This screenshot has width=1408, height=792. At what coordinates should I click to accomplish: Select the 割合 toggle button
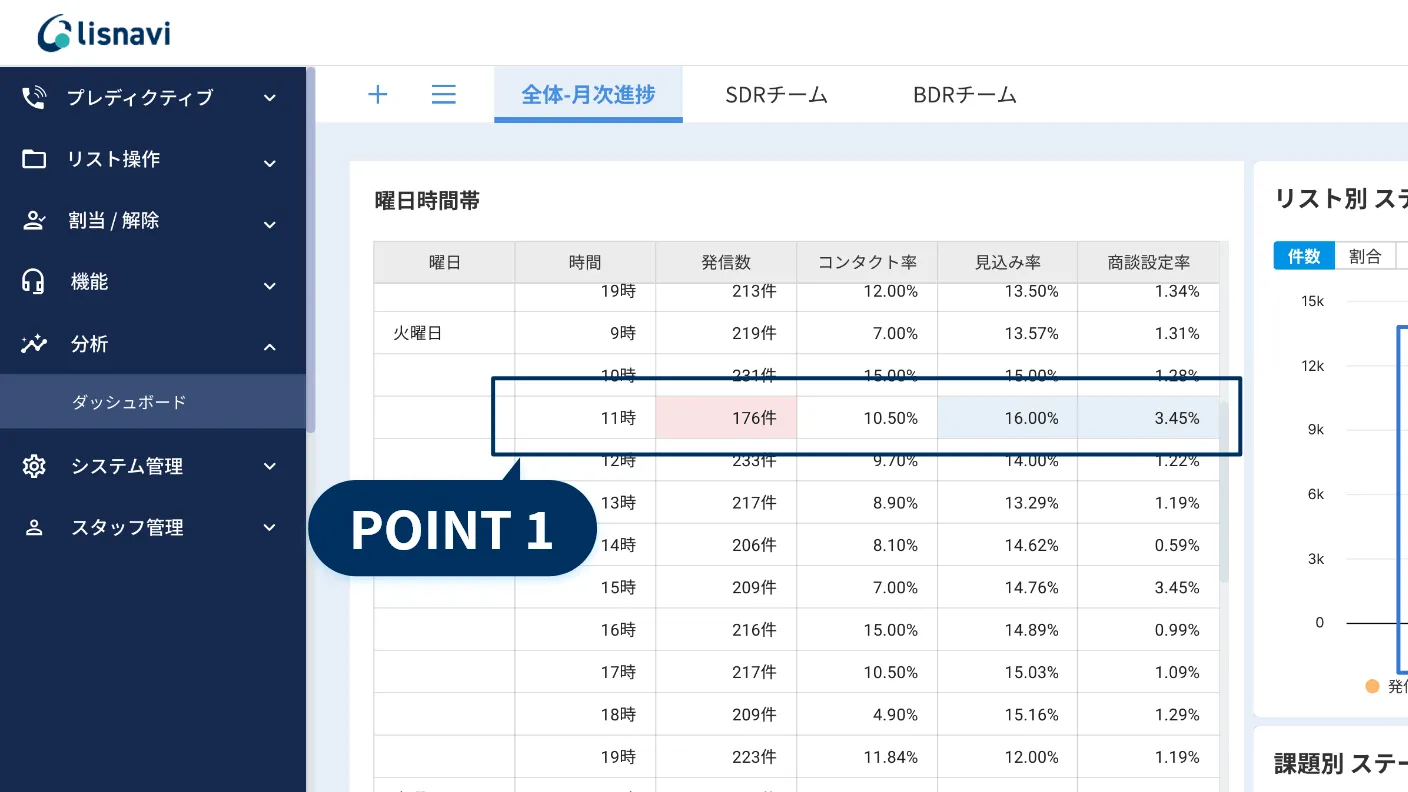(x=1365, y=256)
